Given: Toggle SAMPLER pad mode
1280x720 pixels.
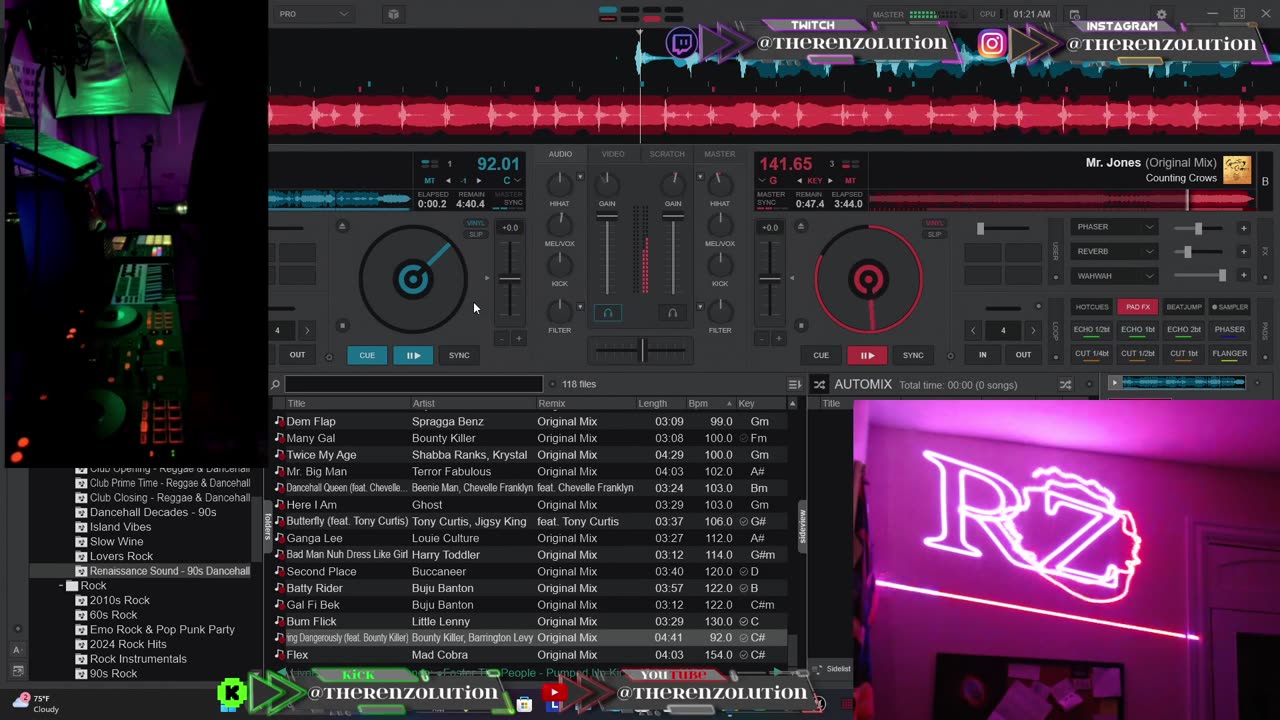Looking at the screenshot, I should (x=1229, y=307).
